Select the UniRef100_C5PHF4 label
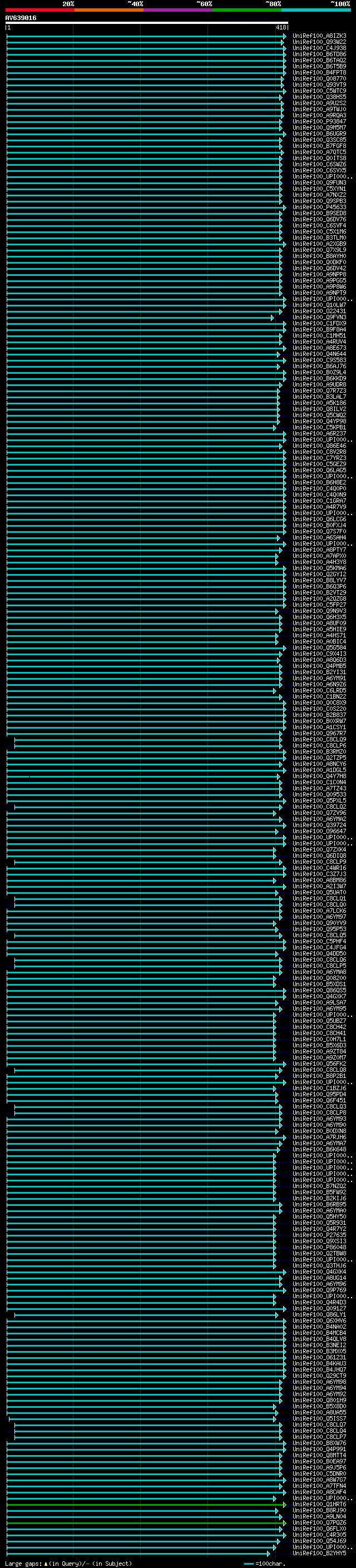Screen dimensions: 356x1568 click(x=319, y=942)
